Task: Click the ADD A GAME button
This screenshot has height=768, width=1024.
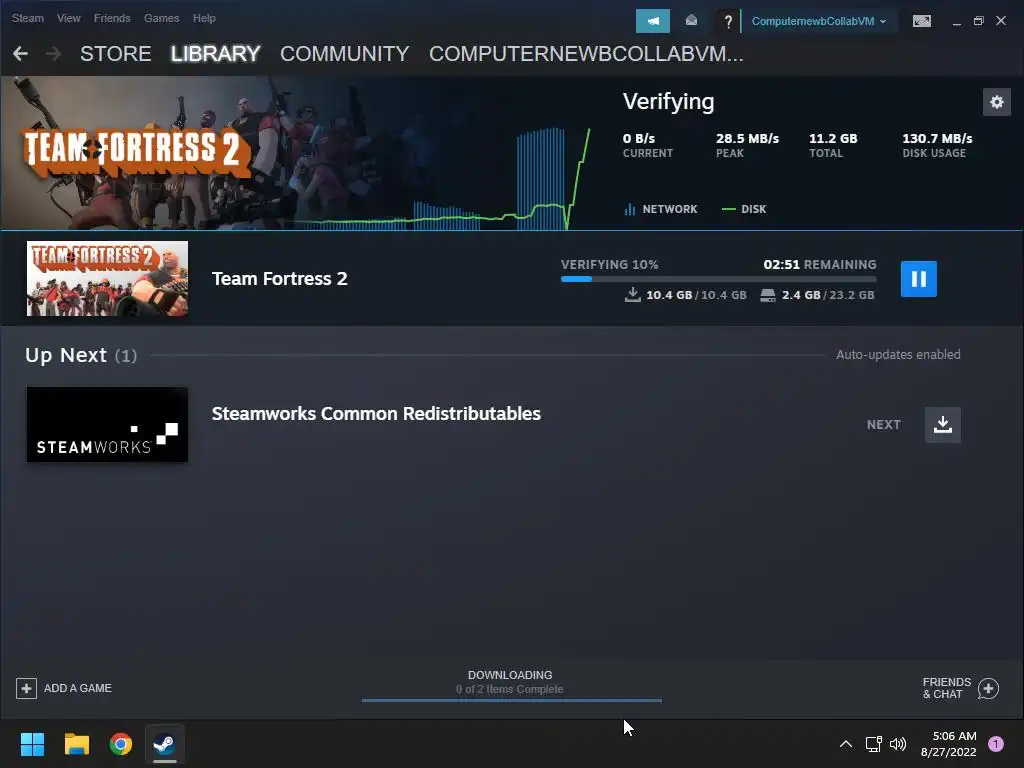Action: [64, 688]
